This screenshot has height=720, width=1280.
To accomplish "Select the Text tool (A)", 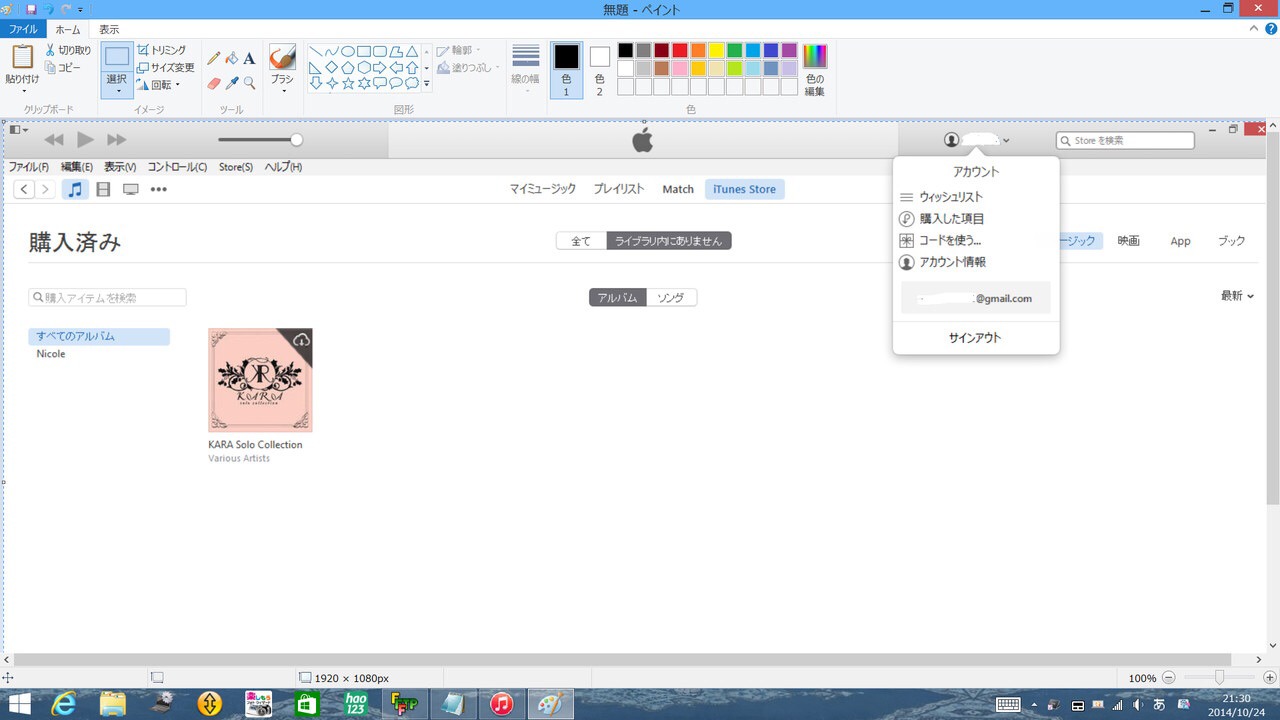I will click(249, 59).
